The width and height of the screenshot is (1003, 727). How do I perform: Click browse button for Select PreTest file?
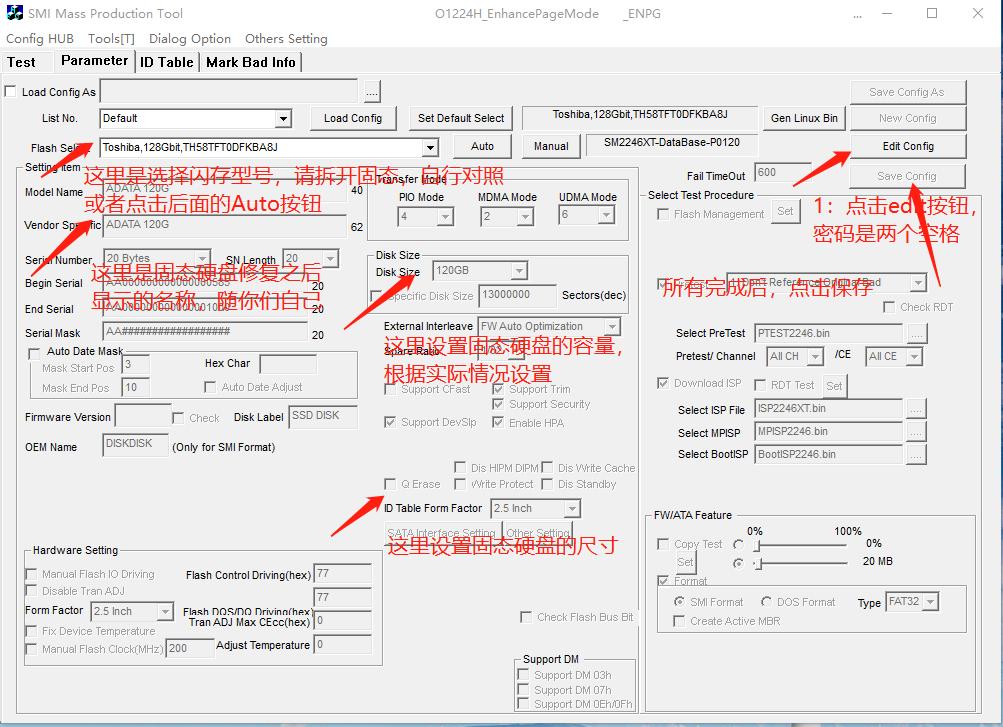click(x=915, y=333)
